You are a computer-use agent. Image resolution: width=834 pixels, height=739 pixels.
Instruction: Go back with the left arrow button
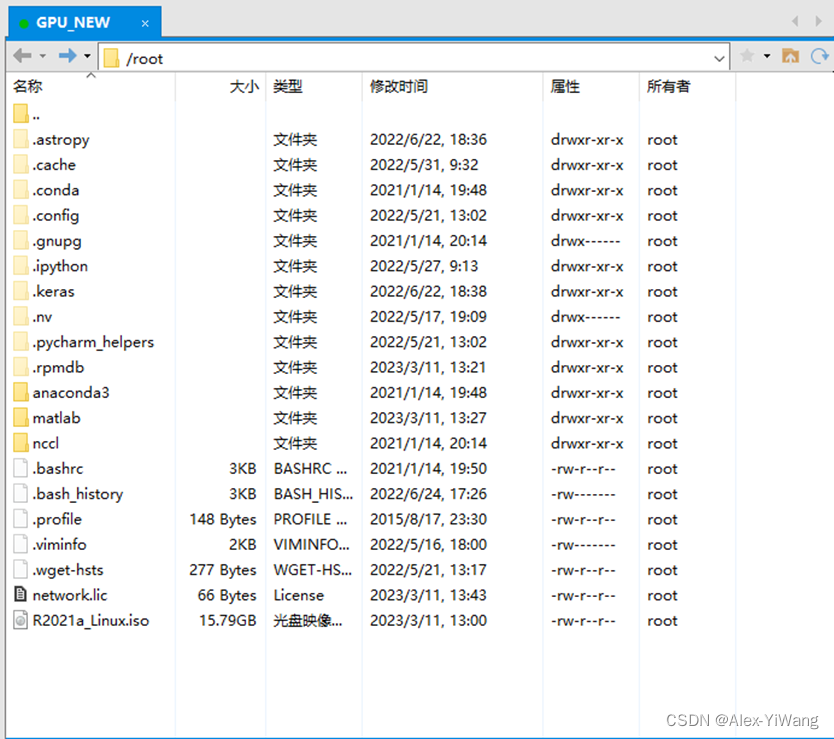(22, 55)
